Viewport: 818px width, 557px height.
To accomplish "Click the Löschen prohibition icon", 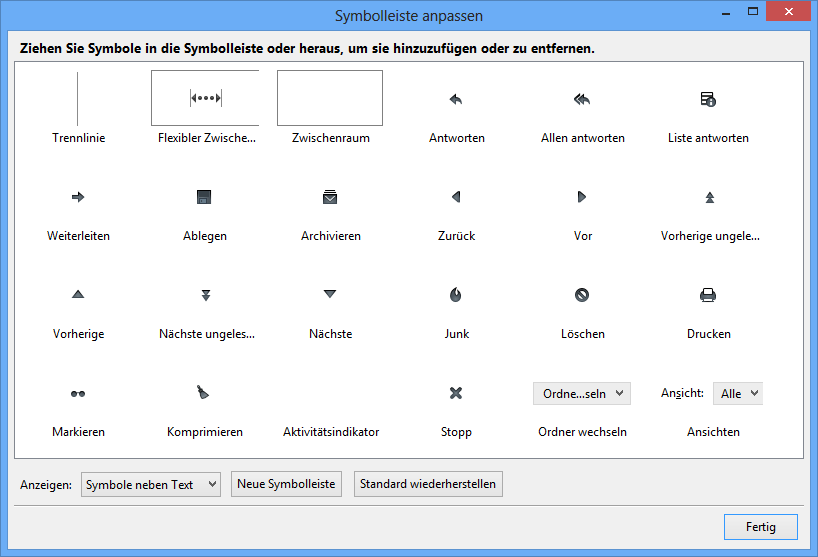I will click(582, 295).
